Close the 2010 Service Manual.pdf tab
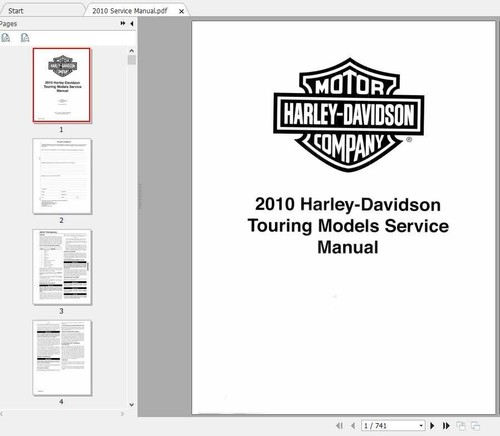Viewport: 500px width, 436px height. pos(181,11)
